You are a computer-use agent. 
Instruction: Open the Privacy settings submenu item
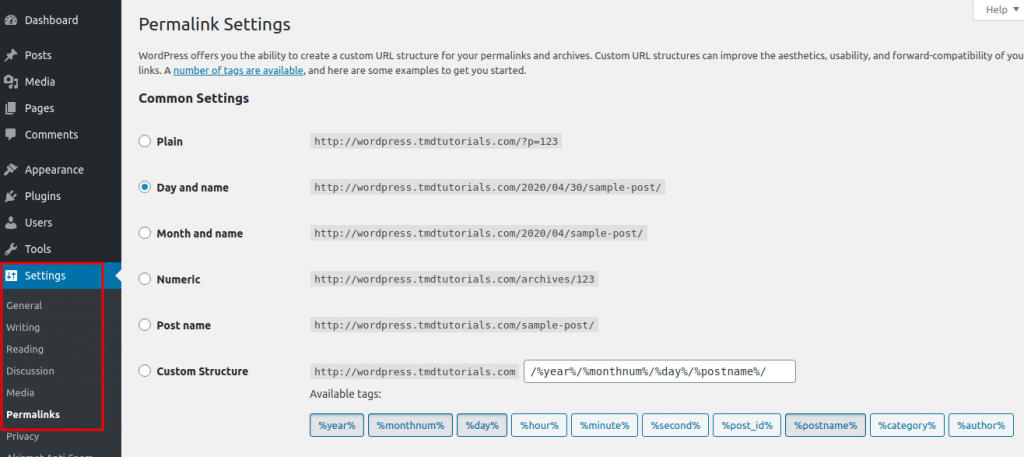point(23,437)
